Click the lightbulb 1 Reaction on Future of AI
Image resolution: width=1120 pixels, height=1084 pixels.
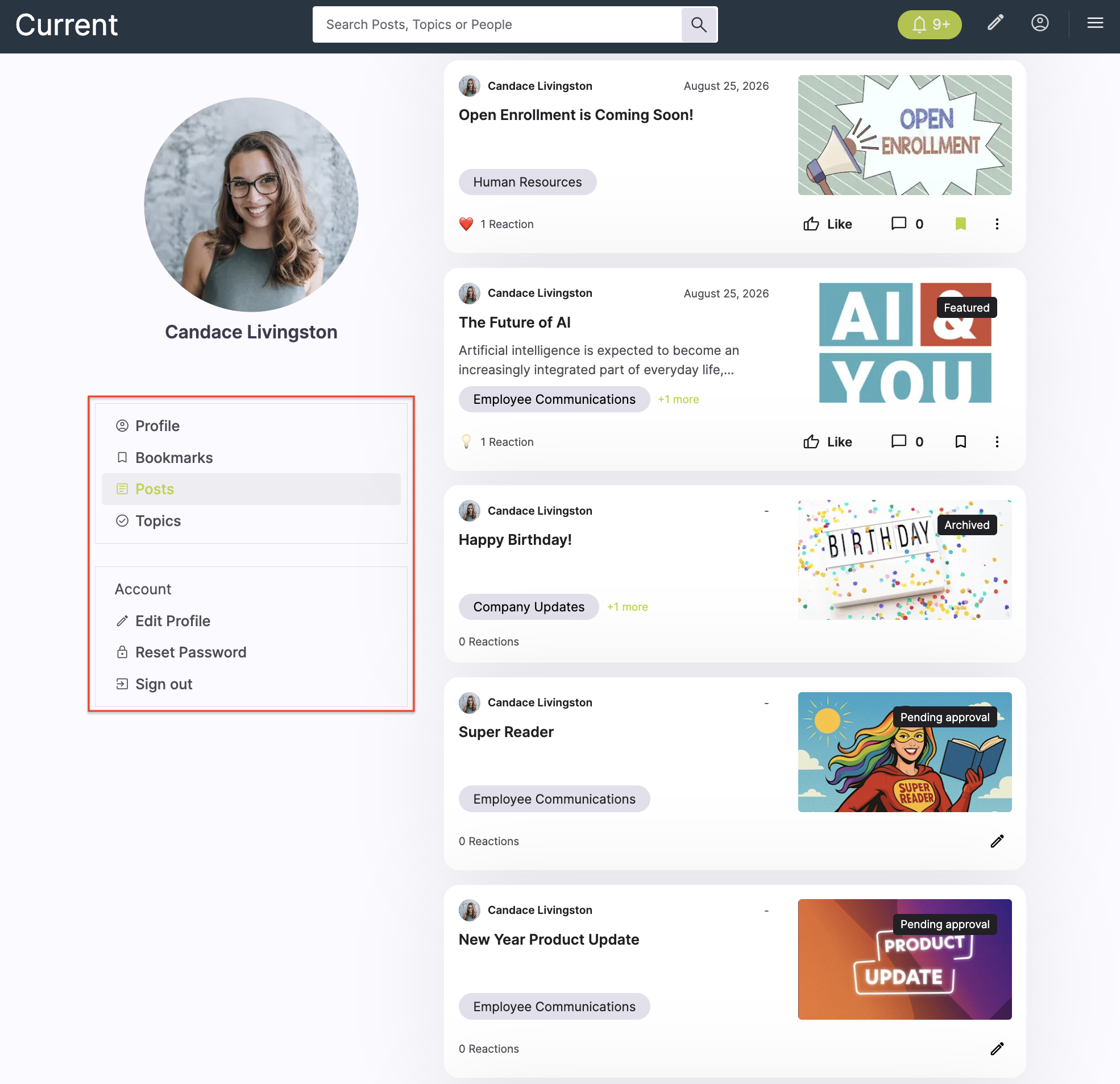496,442
